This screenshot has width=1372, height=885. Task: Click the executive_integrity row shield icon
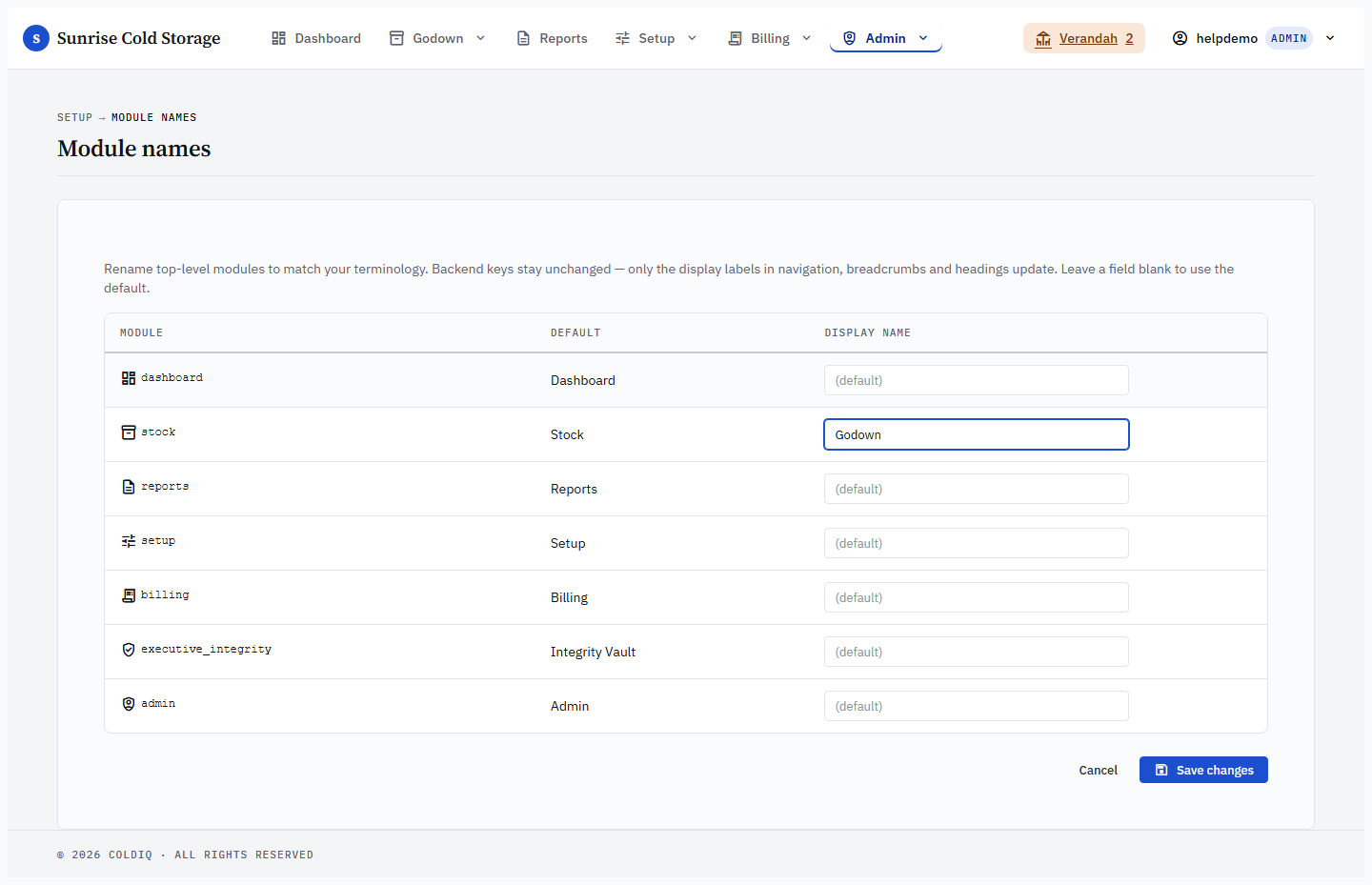129,650
